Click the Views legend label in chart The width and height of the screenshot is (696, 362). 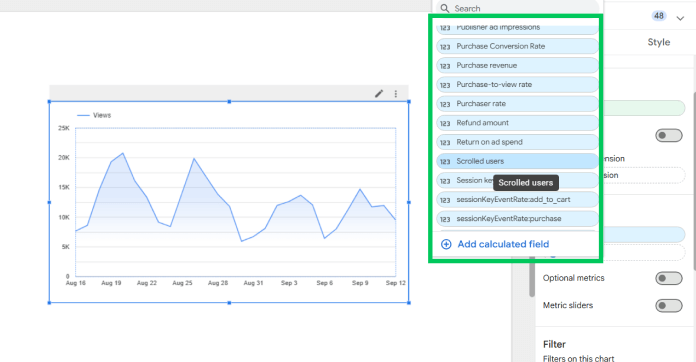102,115
